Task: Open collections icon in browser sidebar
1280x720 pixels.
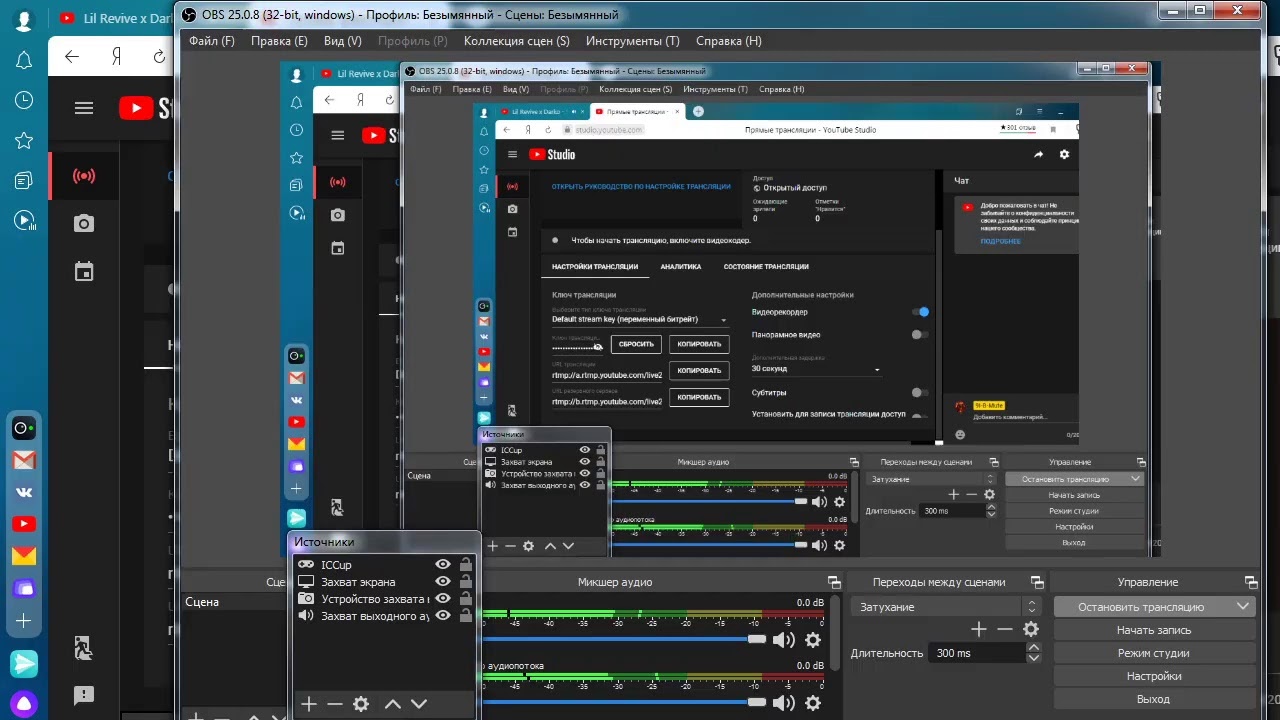Action: pos(24,181)
